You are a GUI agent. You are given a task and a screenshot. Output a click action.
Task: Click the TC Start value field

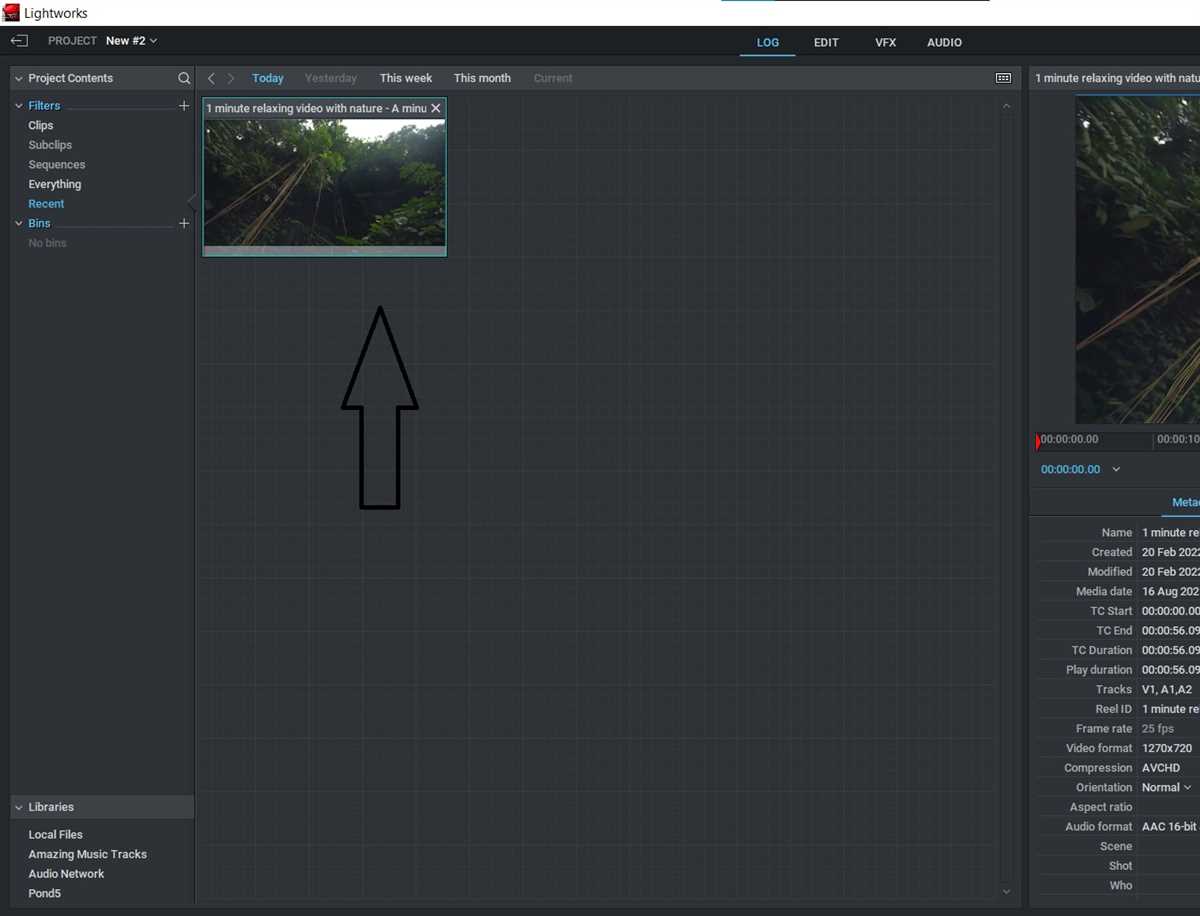[1170, 611]
